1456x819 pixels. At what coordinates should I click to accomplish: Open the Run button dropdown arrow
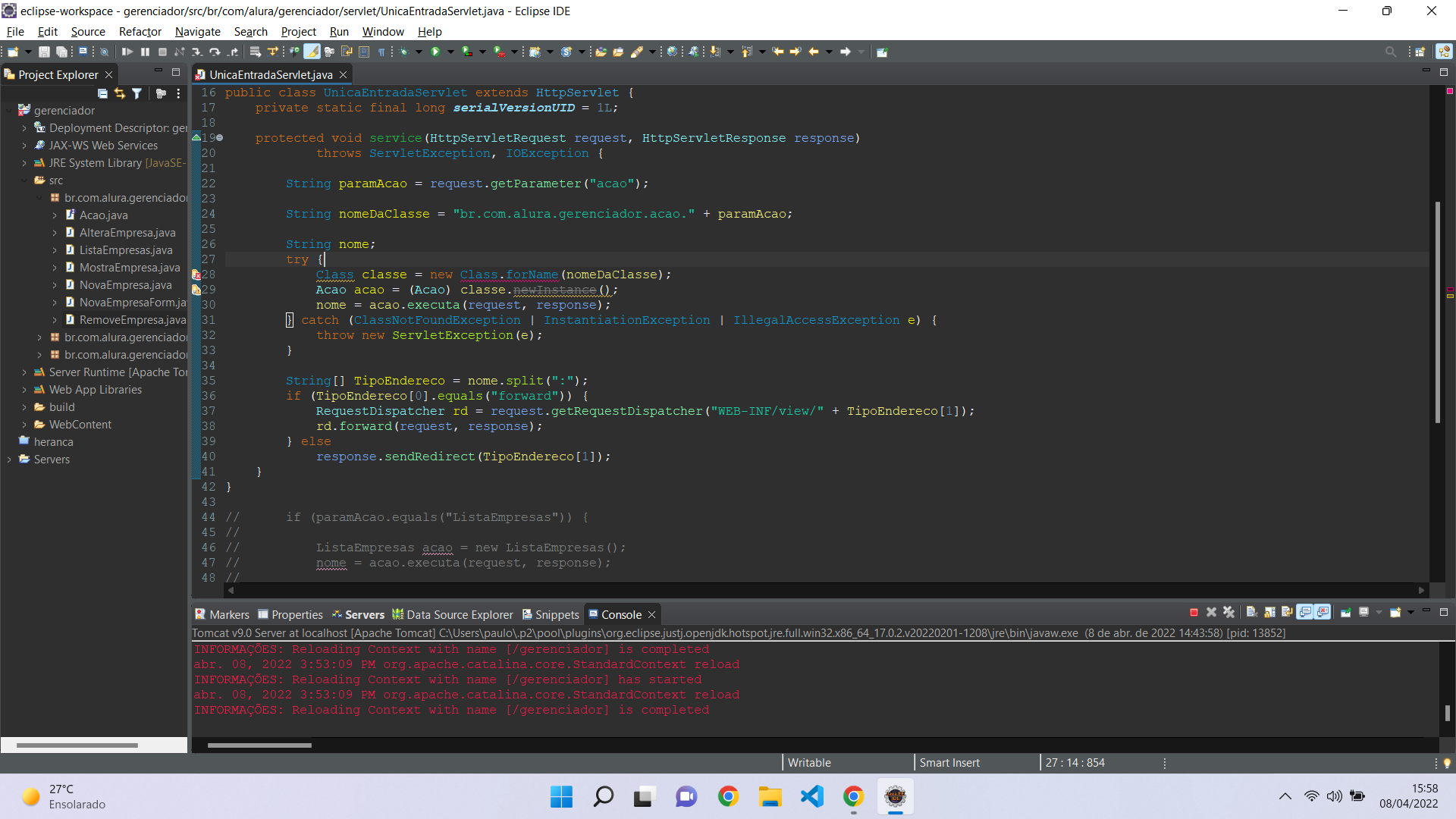(x=450, y=52)
